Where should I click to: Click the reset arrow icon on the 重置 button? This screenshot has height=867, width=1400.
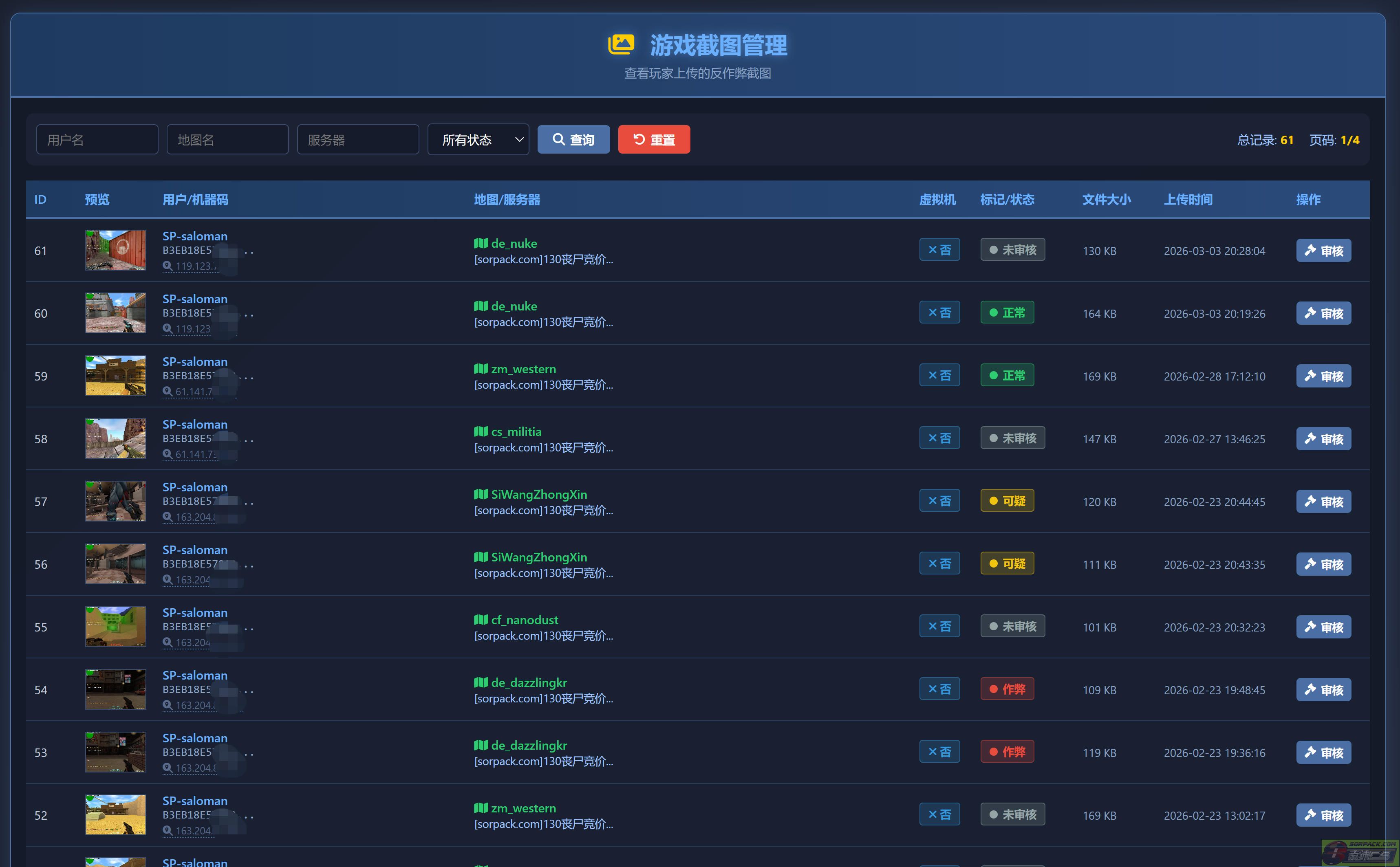coord(639,139)
